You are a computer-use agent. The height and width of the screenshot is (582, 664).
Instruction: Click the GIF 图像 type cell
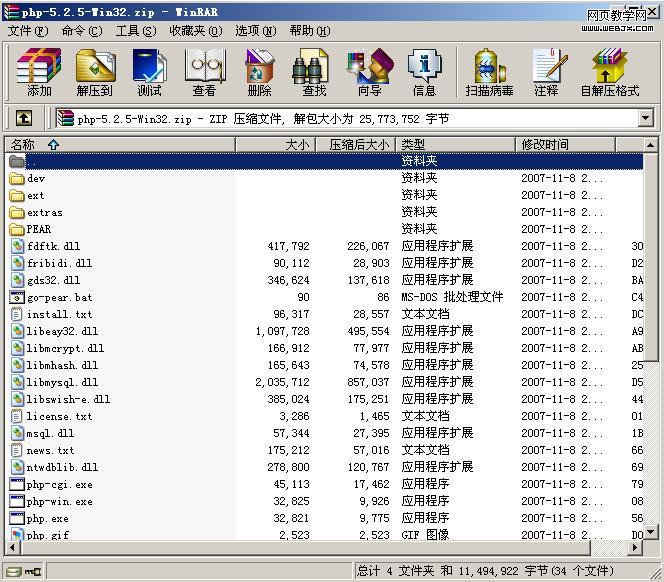(425, 535)
